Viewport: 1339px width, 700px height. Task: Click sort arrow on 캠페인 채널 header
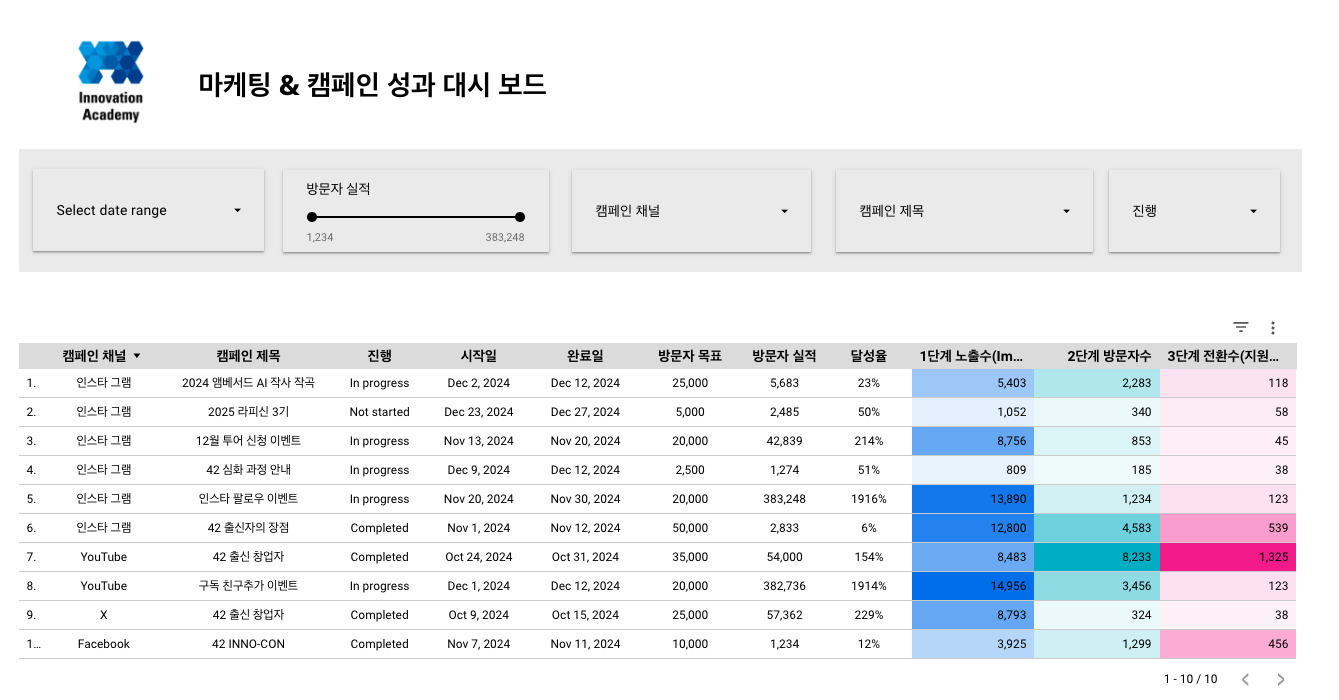click(x=137, y=356)
